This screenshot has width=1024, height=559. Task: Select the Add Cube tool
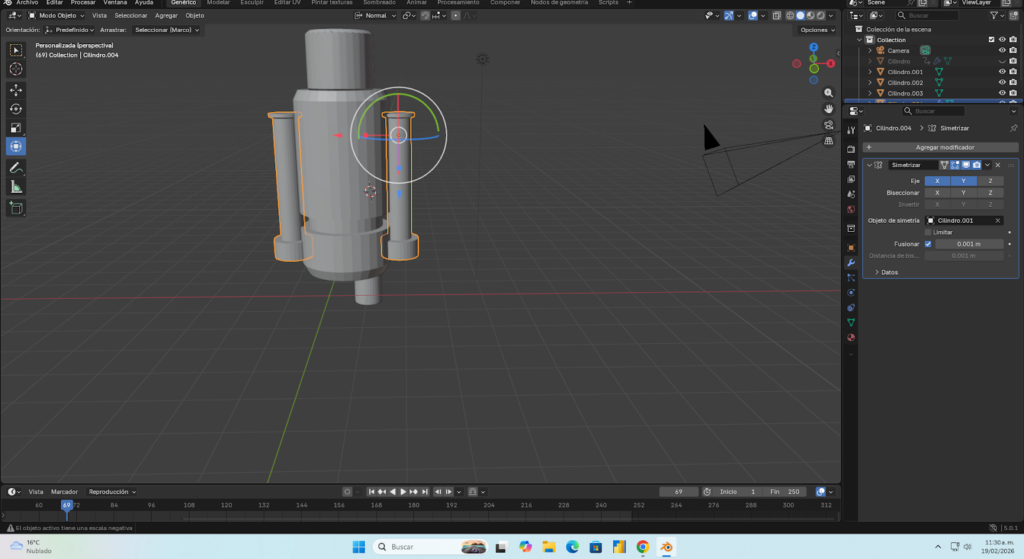click(16, 208)
